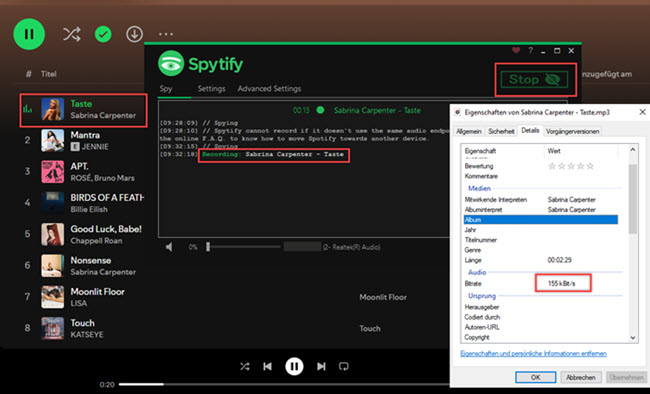This screenshot has width=650, height=394.
Task: Open the Sicherheit tab
Action: (501, 131)
